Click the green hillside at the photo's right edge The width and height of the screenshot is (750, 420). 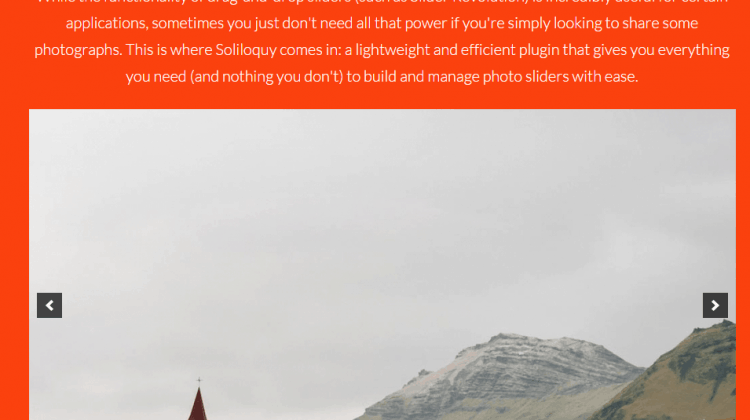689,373
